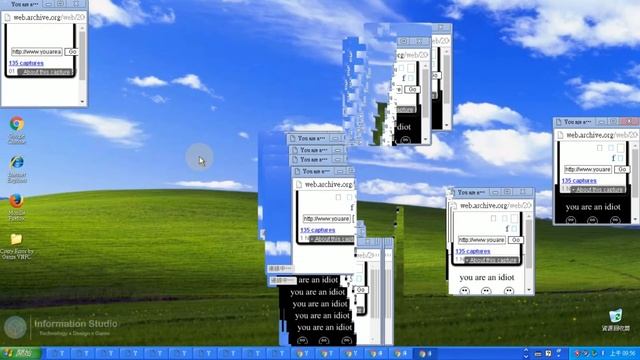Click Go button in rightmost window

click(x=622, y=169)
